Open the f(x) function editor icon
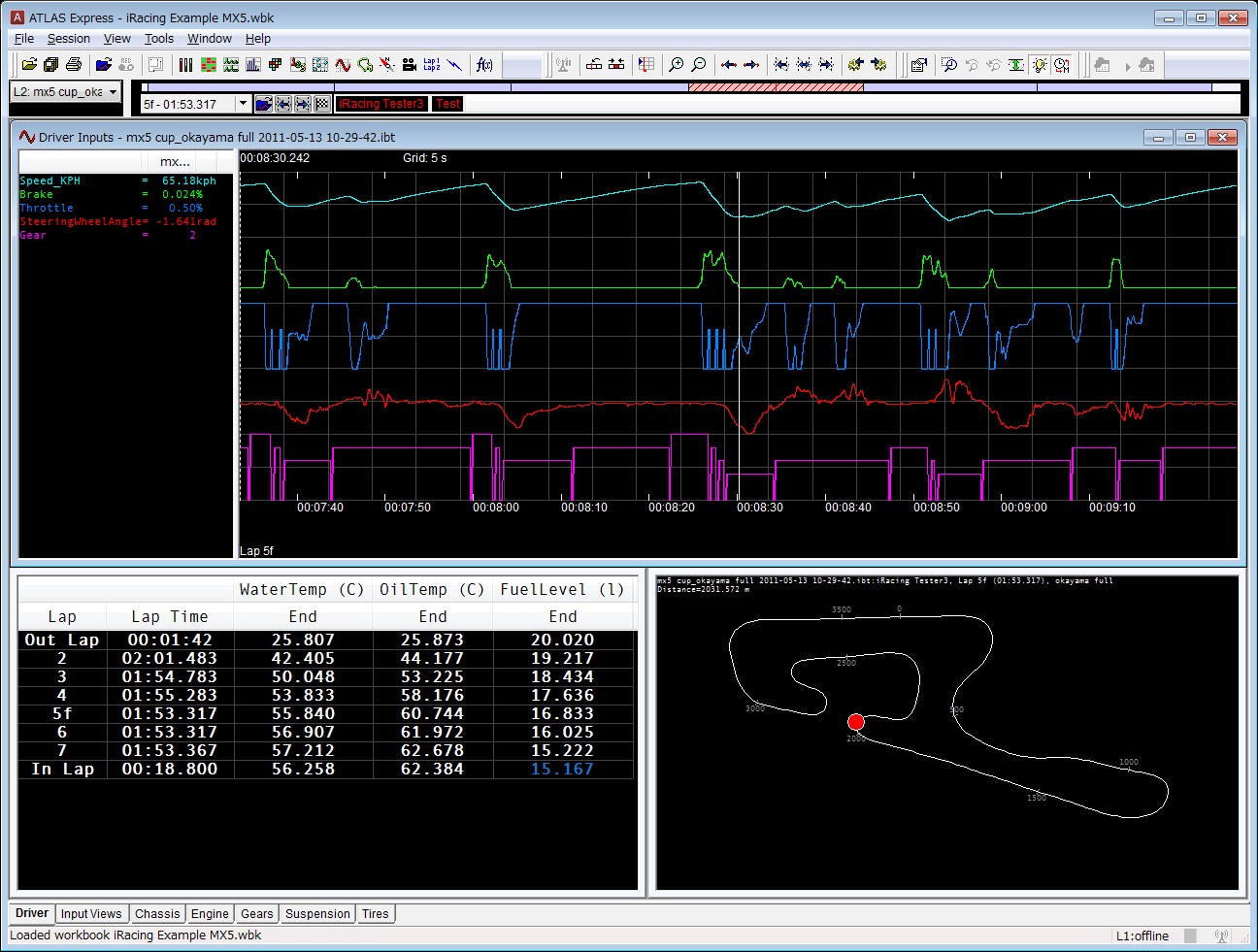The width and height of the screenshot is (1258, 952). pos(484,65)
